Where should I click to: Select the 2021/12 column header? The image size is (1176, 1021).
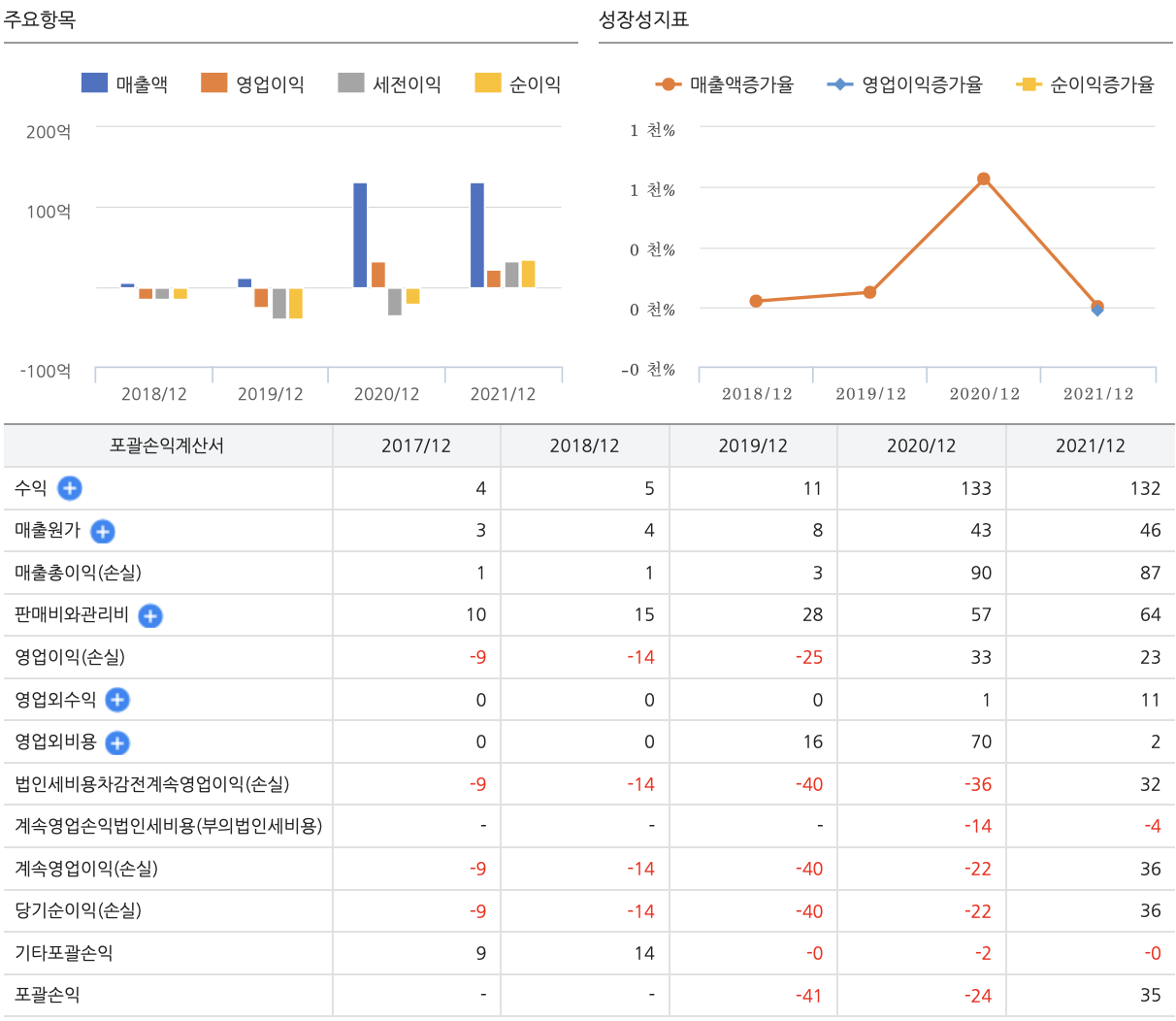click(1089, 445)
